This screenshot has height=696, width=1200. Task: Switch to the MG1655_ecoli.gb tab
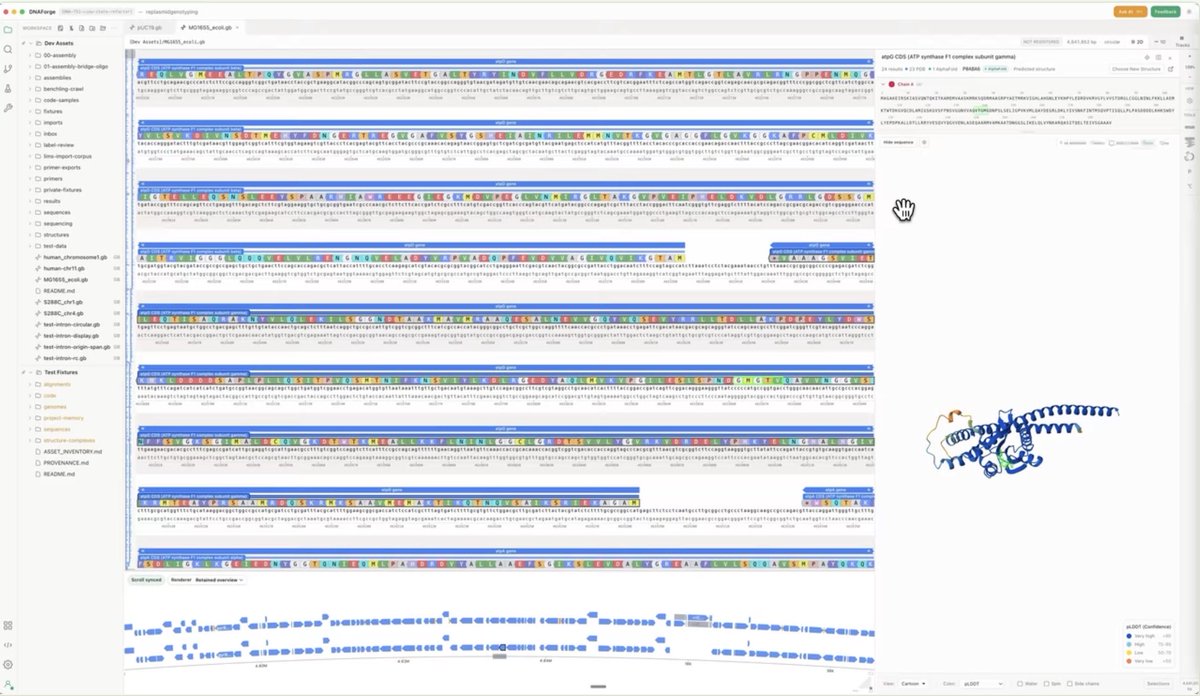click(x=211, y=28)
